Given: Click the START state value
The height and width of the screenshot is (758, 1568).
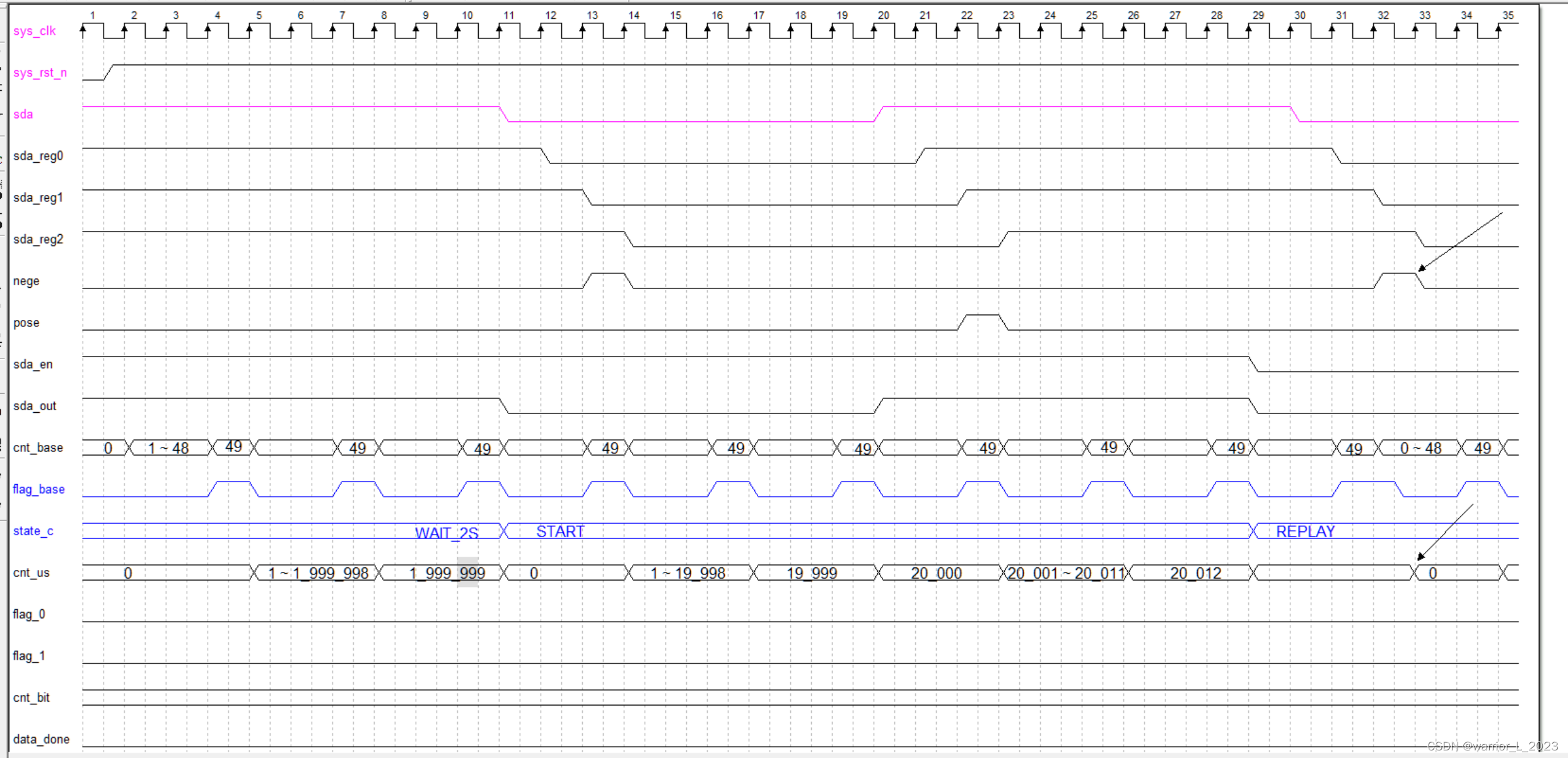Looking at the screenshot, I should tap(560, 531).
